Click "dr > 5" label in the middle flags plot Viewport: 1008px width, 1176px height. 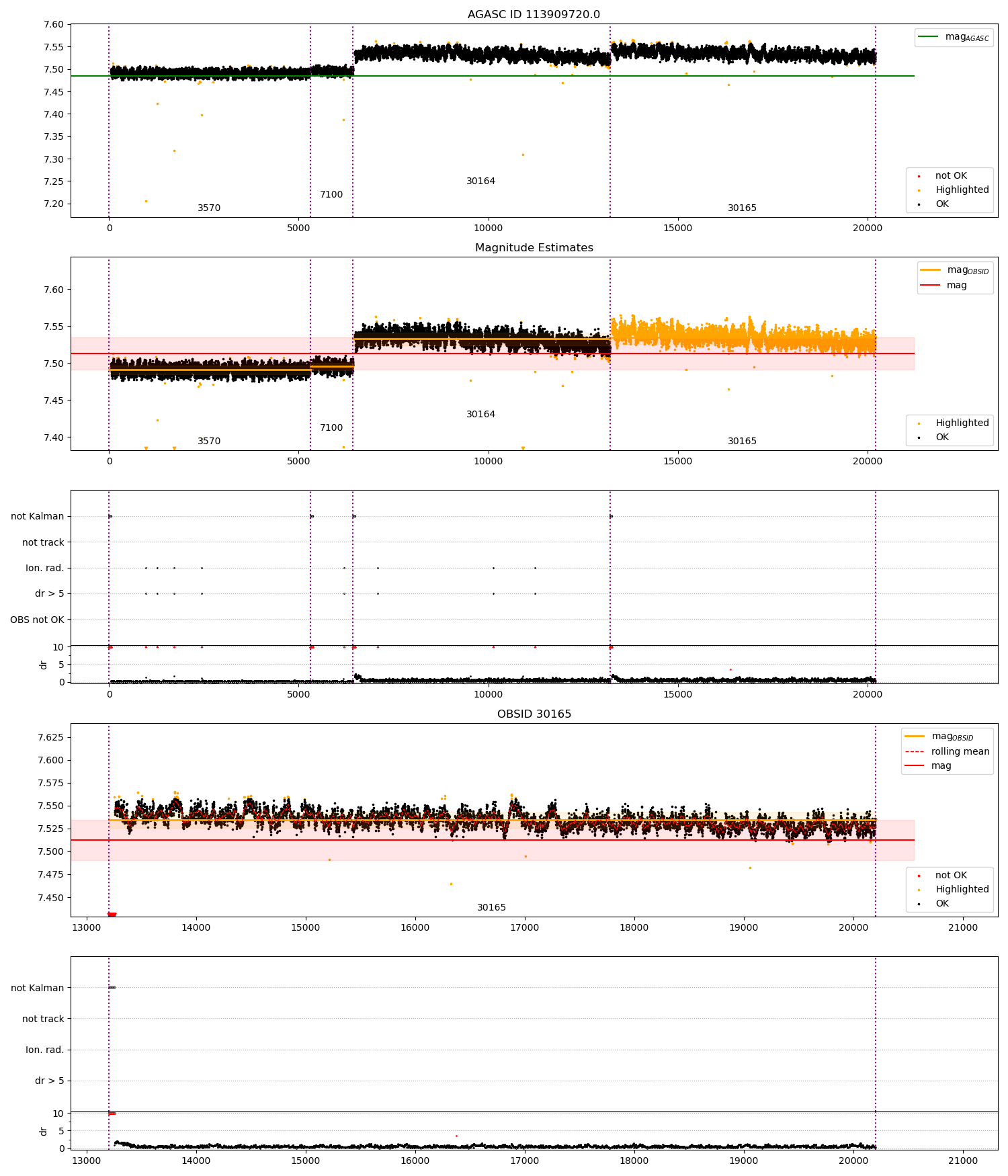click(50, 594)
